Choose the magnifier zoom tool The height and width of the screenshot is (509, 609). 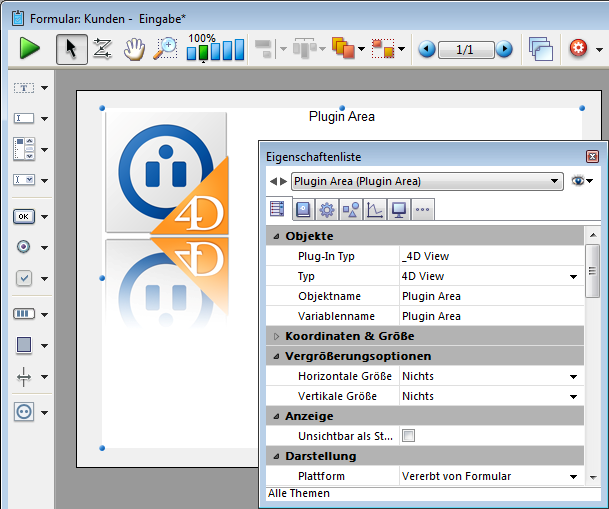point(165,48)
